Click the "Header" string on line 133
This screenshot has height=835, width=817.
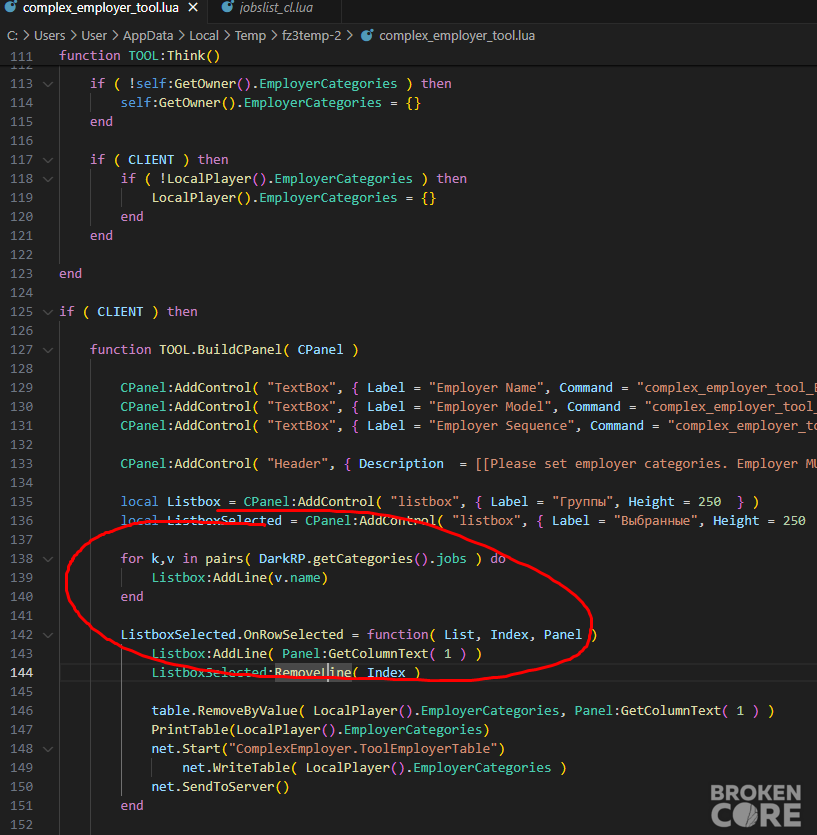(298, 464)
